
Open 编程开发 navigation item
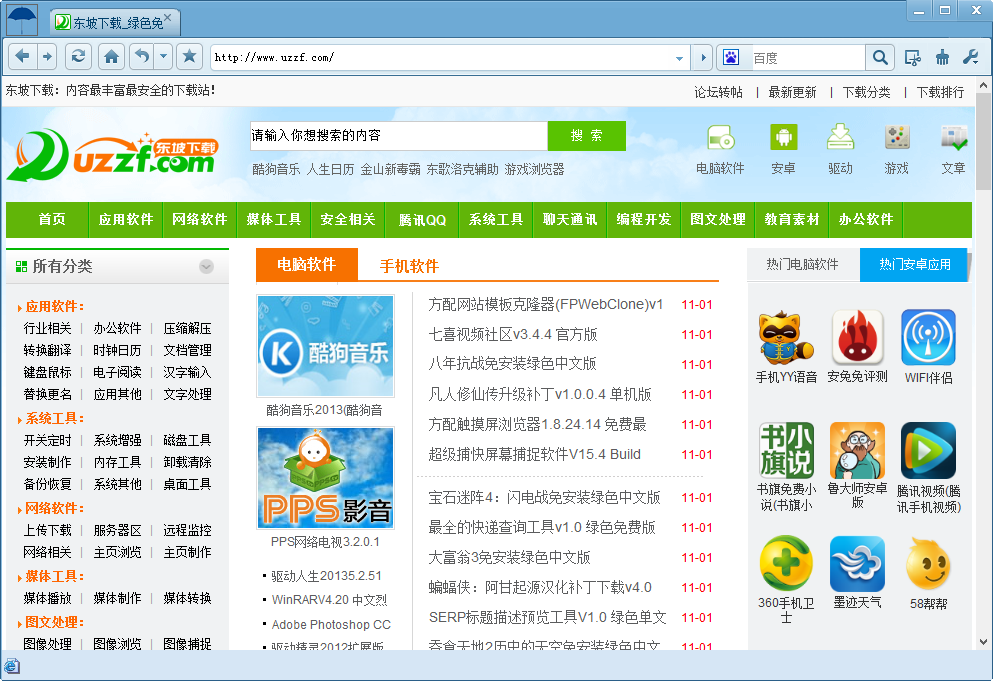pos(644,220)
